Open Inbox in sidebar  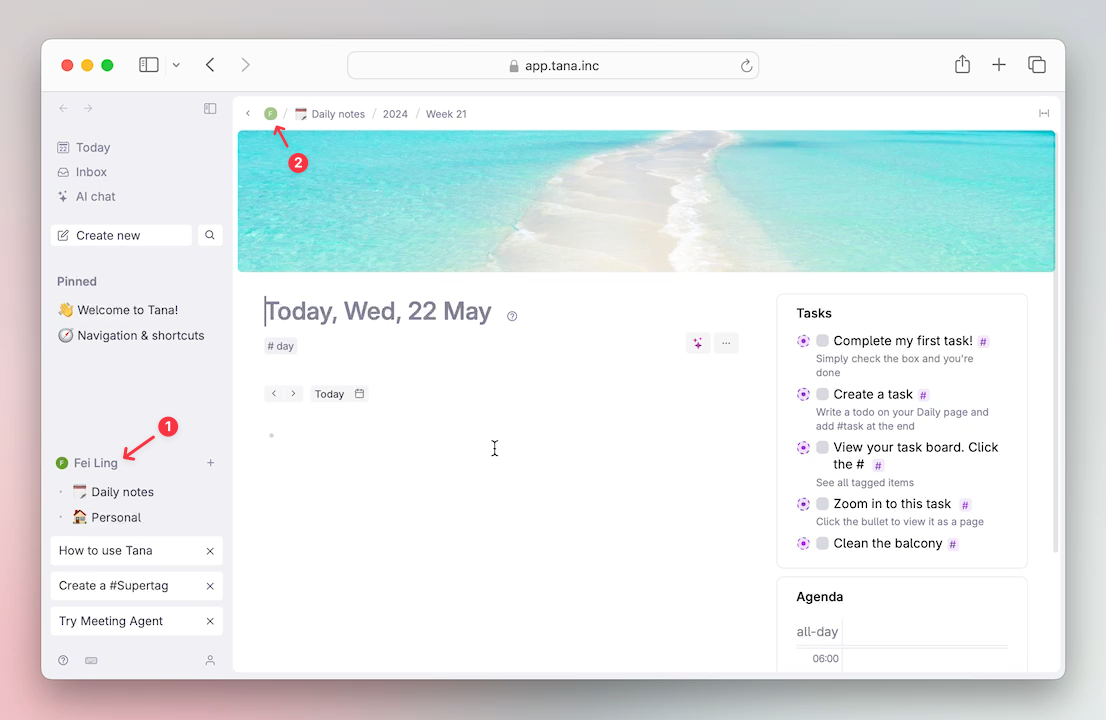(83, 172)
